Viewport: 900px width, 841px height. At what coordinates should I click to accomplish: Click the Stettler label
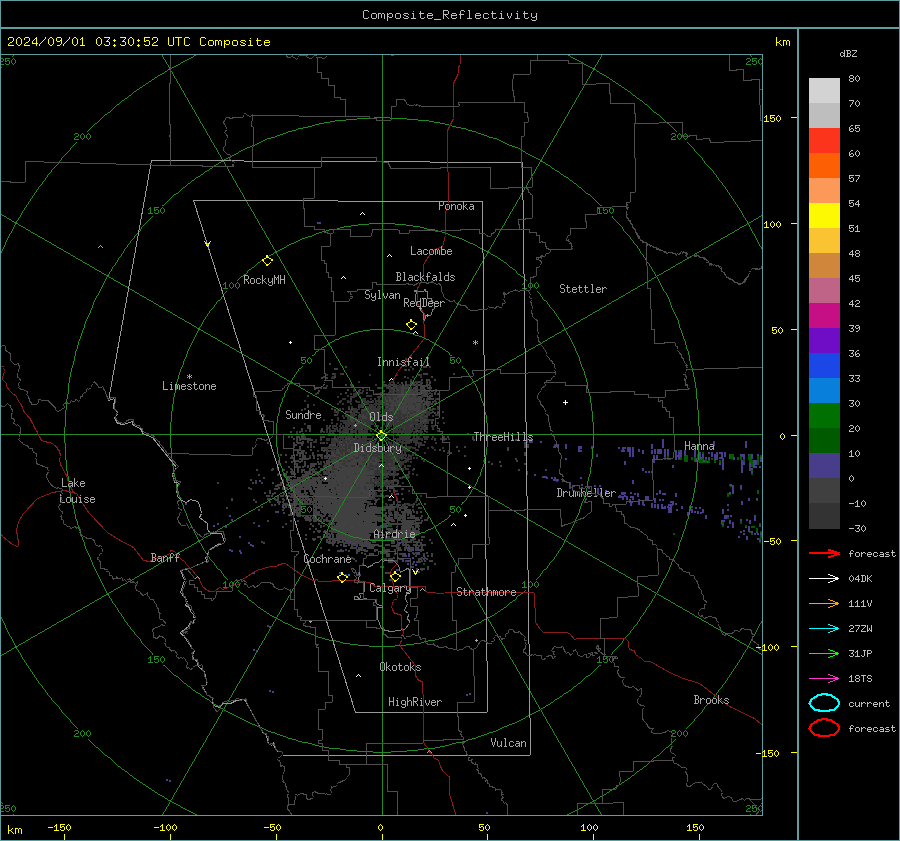tap(583, 289)
